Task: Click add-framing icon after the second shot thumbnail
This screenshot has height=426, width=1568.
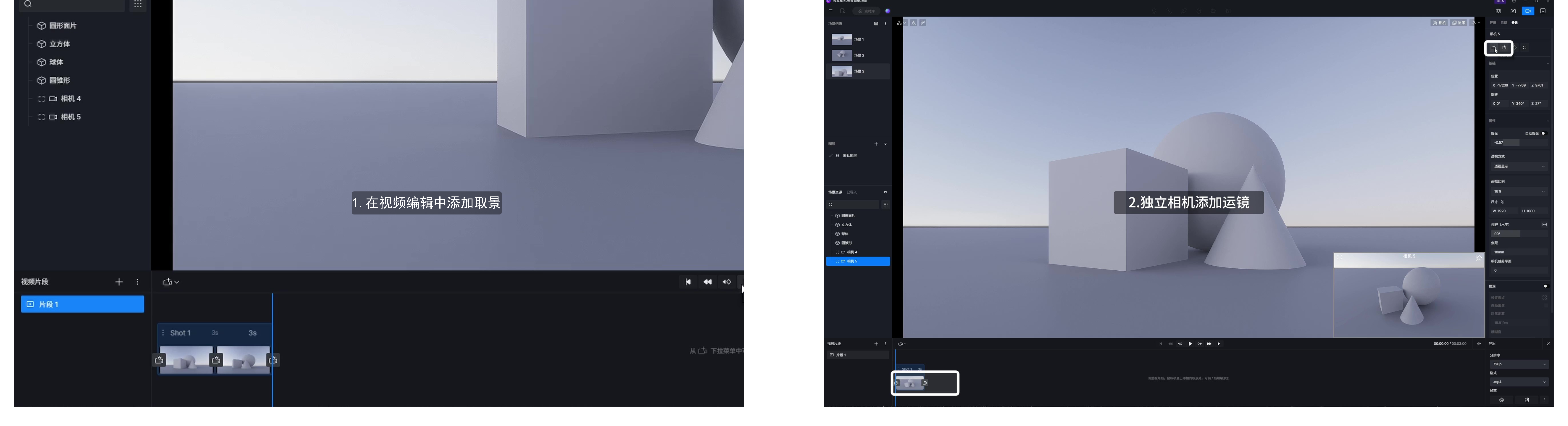Action: pyautogui.click(x=273, y=360)
